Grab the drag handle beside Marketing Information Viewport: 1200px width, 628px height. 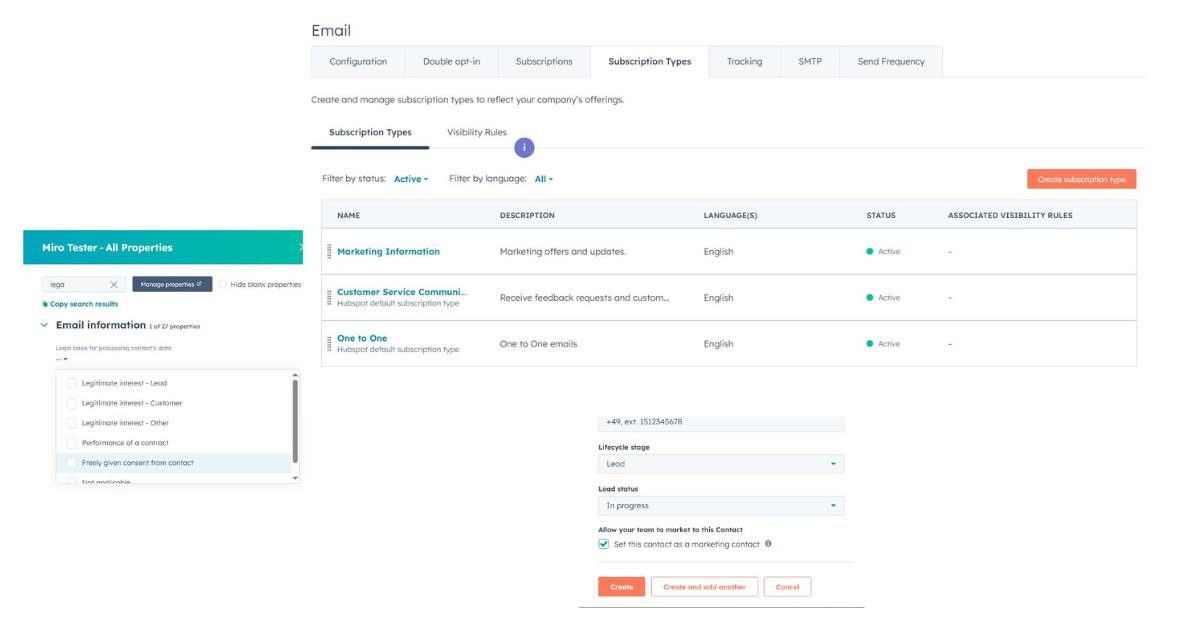(331, 251)
